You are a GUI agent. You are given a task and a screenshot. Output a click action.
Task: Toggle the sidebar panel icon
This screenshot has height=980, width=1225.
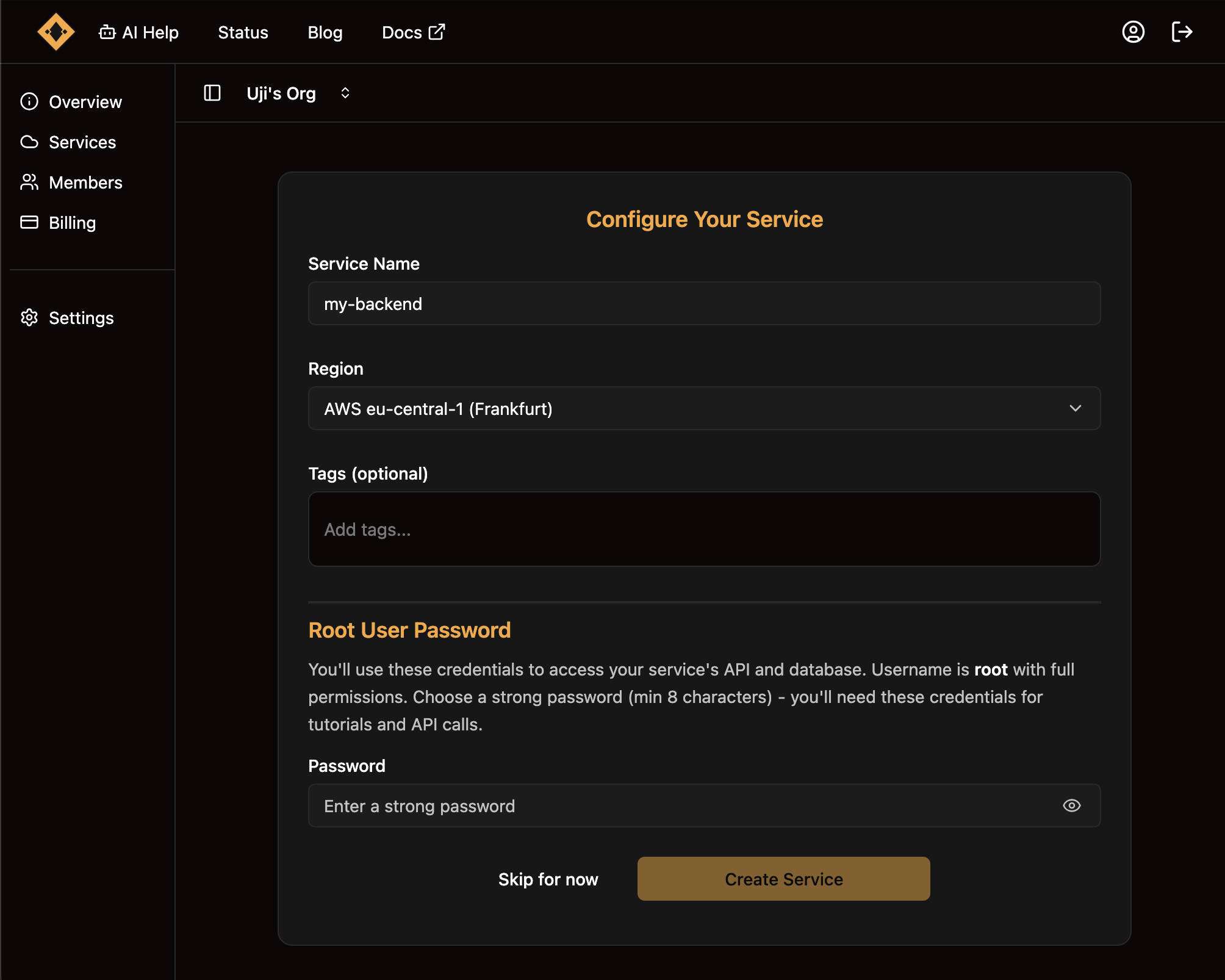[212, 93]
